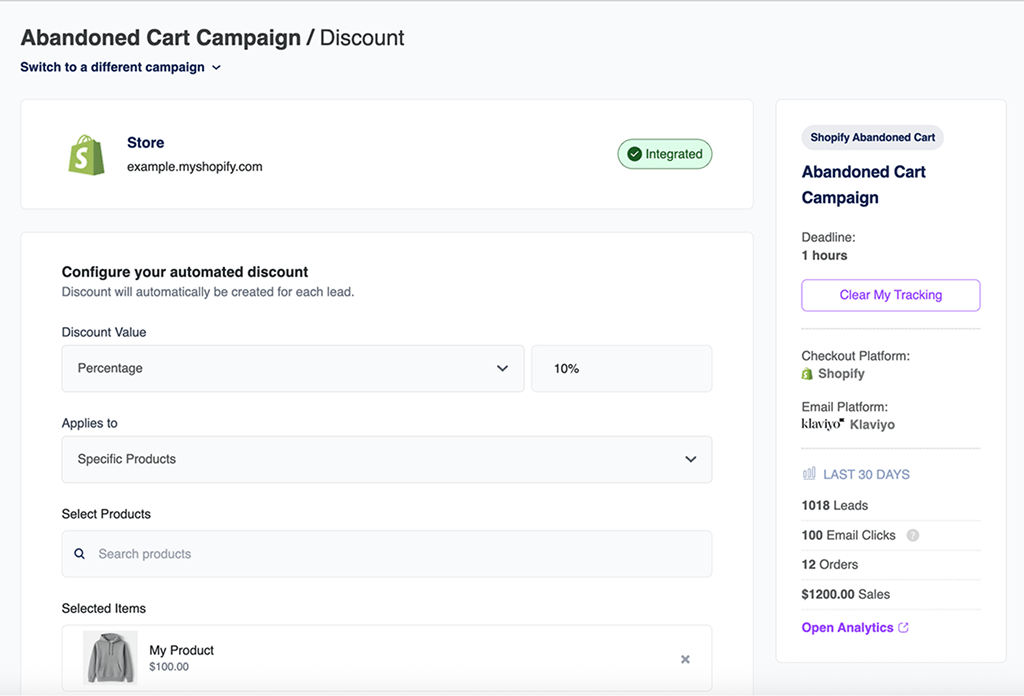1024x696 pixels.
Task: Click the gray hoodie product thumbnail
Action: 110,658
